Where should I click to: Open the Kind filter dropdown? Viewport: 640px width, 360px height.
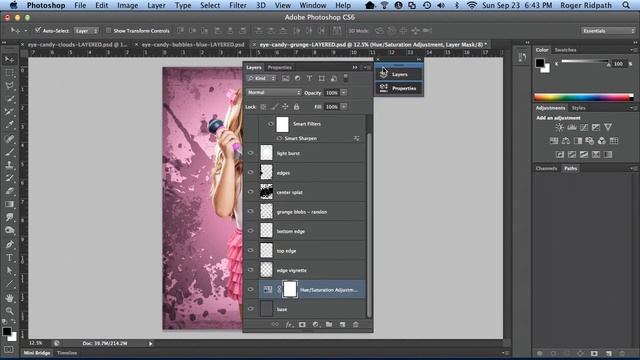pos(262,78)
